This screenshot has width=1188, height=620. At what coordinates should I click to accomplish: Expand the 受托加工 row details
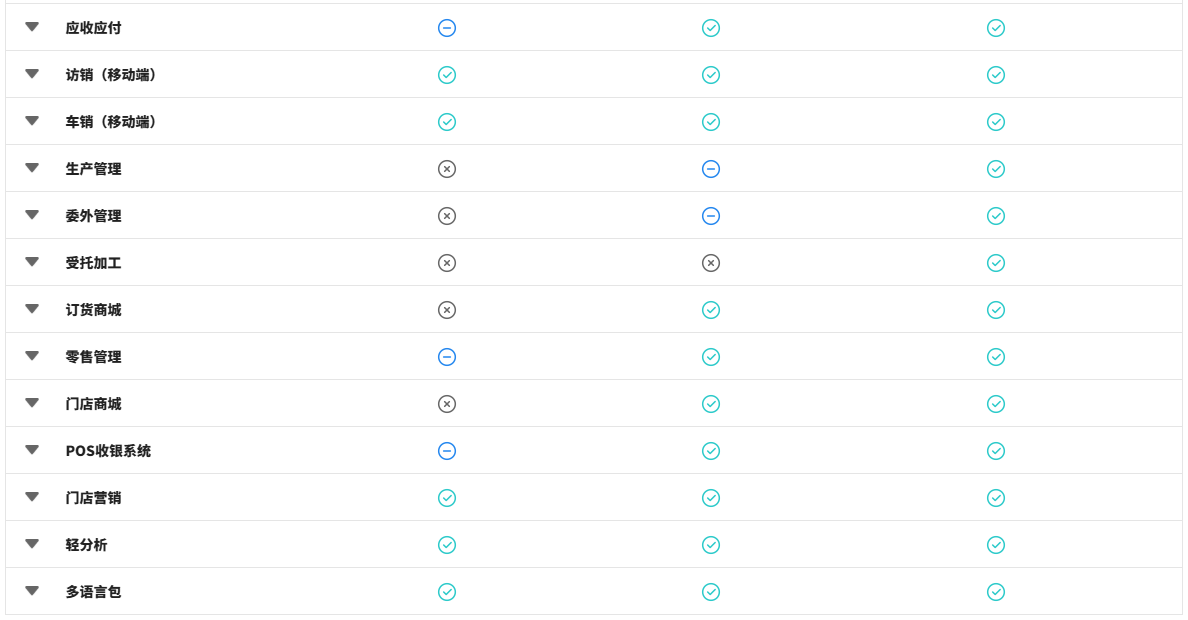[x=32, y=262]
